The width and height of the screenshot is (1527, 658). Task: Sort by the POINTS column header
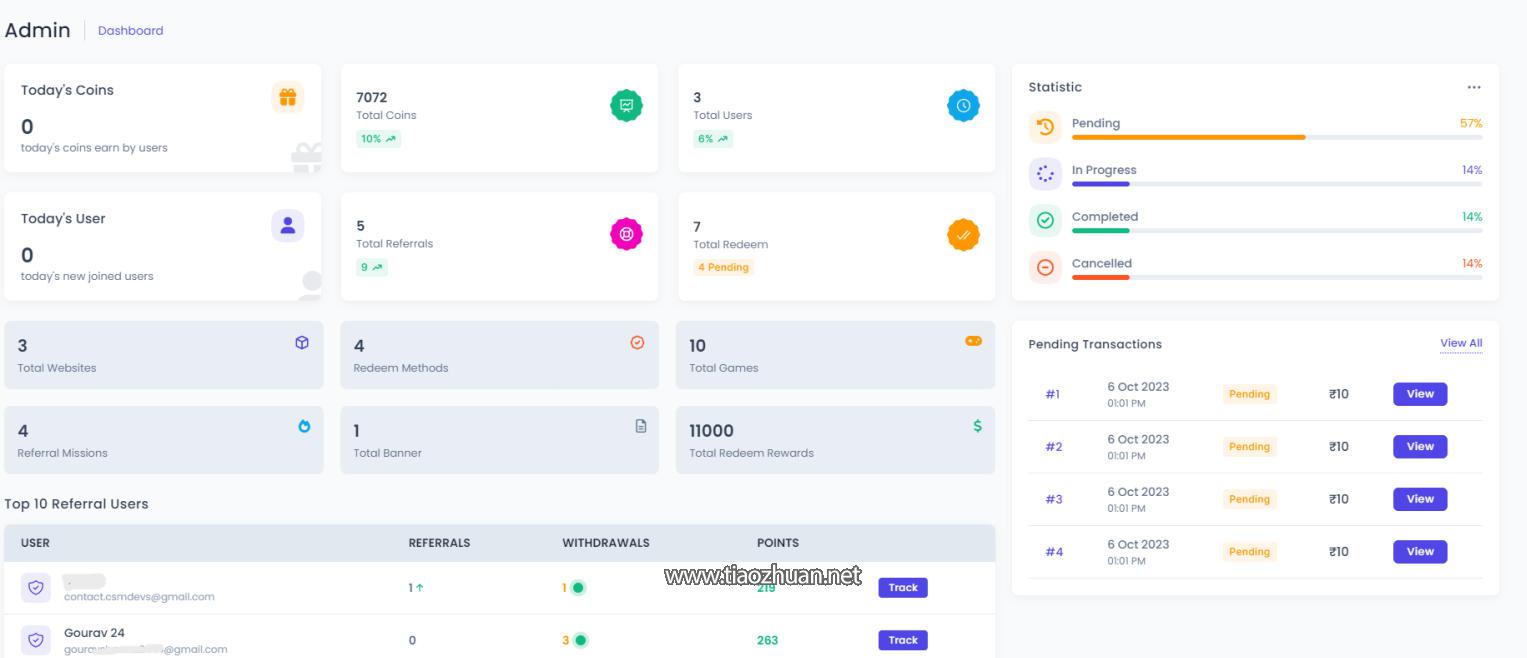[778, 543]
